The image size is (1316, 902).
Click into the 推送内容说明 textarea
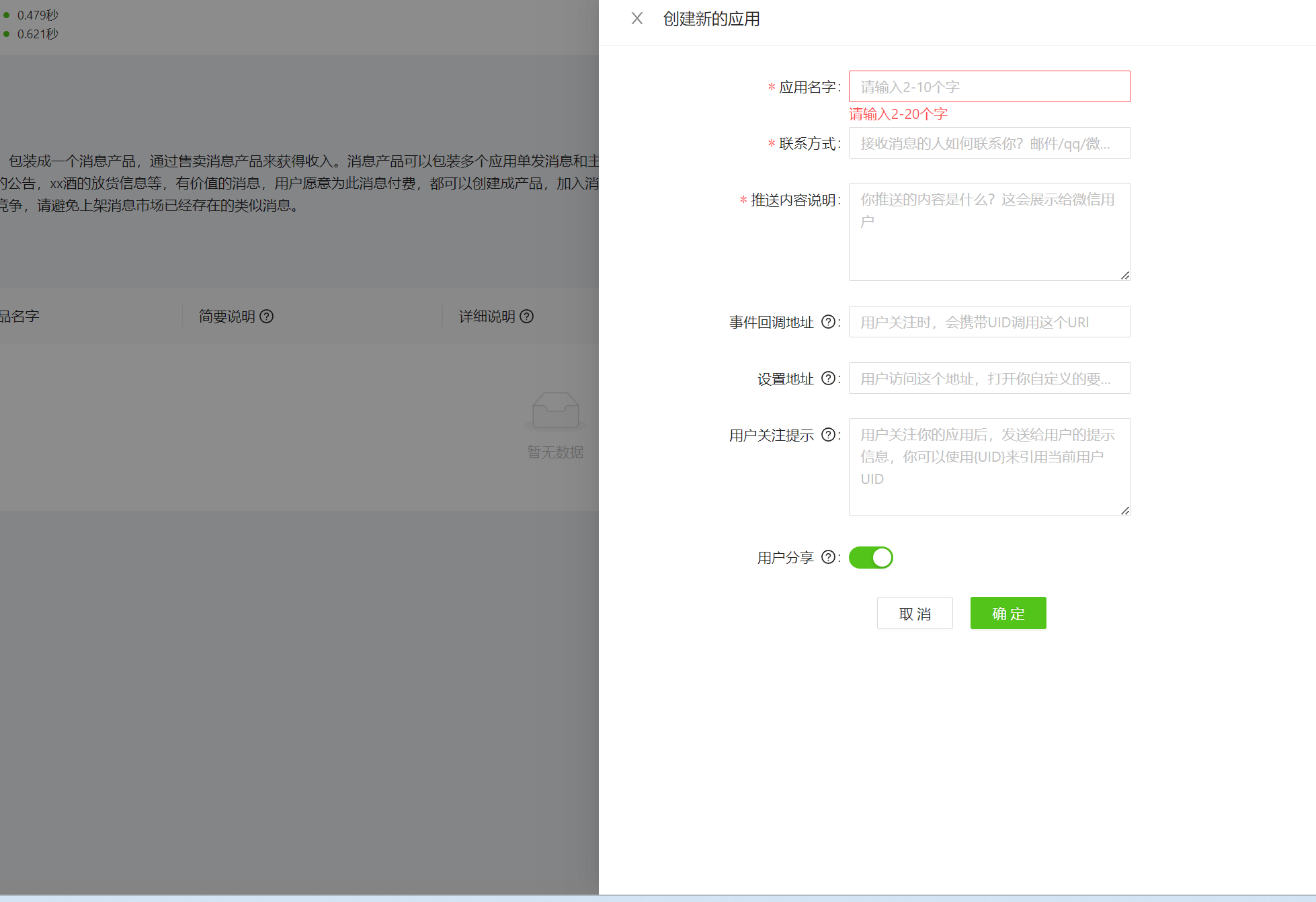pyautogui.click(x=989, y=232)
